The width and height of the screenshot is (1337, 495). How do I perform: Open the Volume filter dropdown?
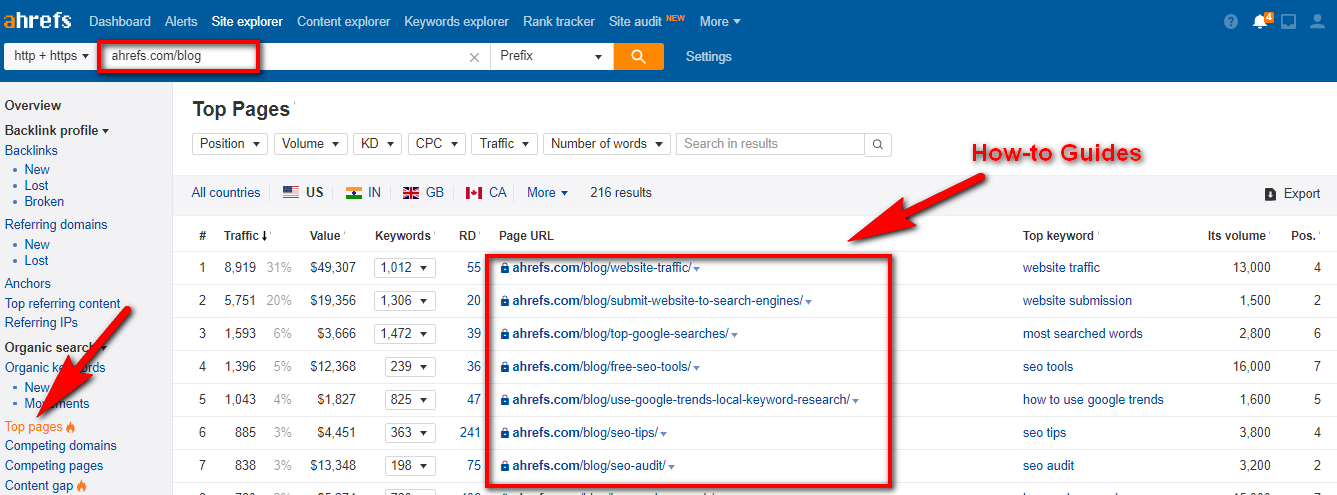311,144
